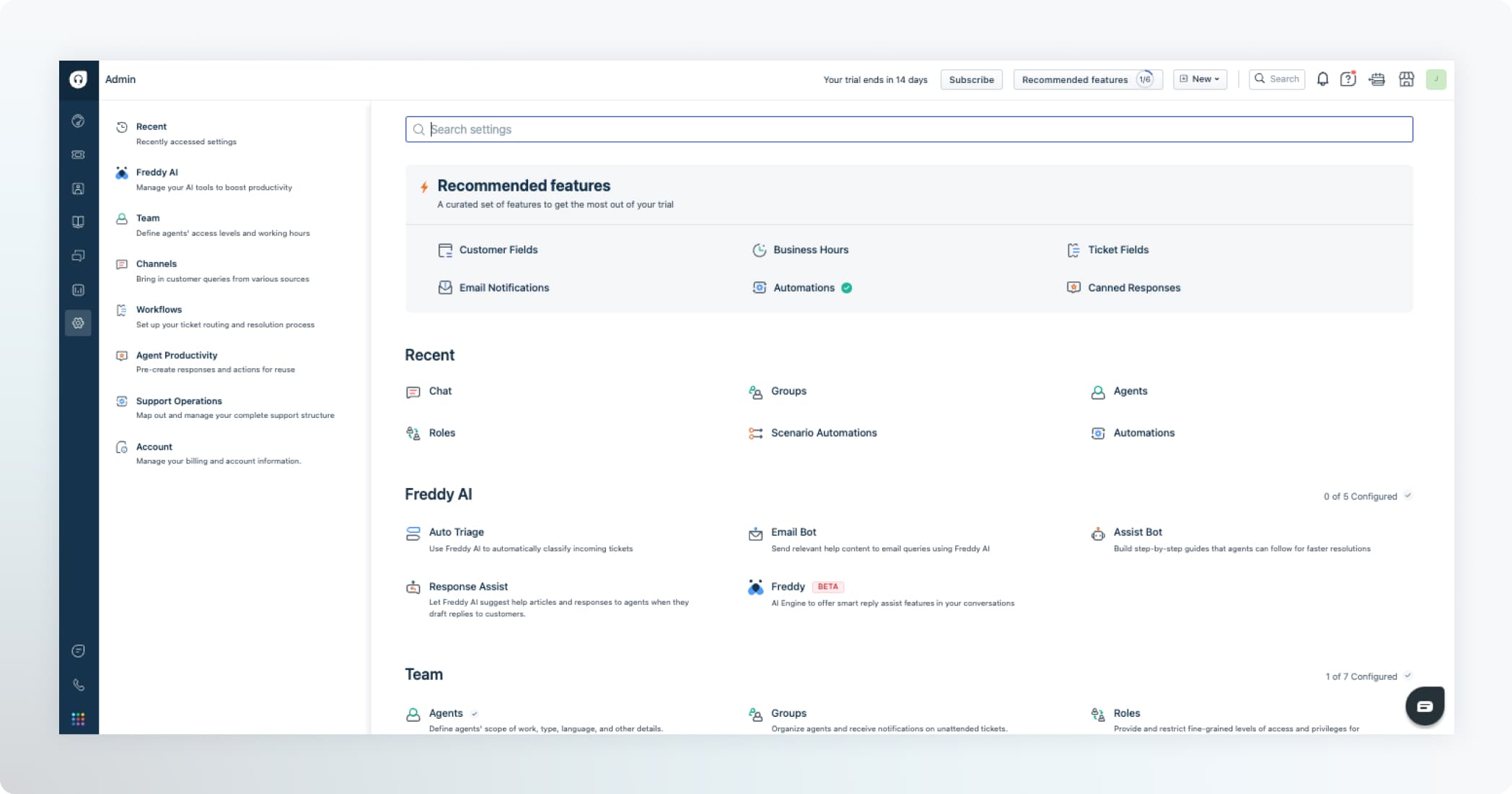Select the Admin gear icon in sidebar
This screenshot has width=1512, height=794.
79,323
